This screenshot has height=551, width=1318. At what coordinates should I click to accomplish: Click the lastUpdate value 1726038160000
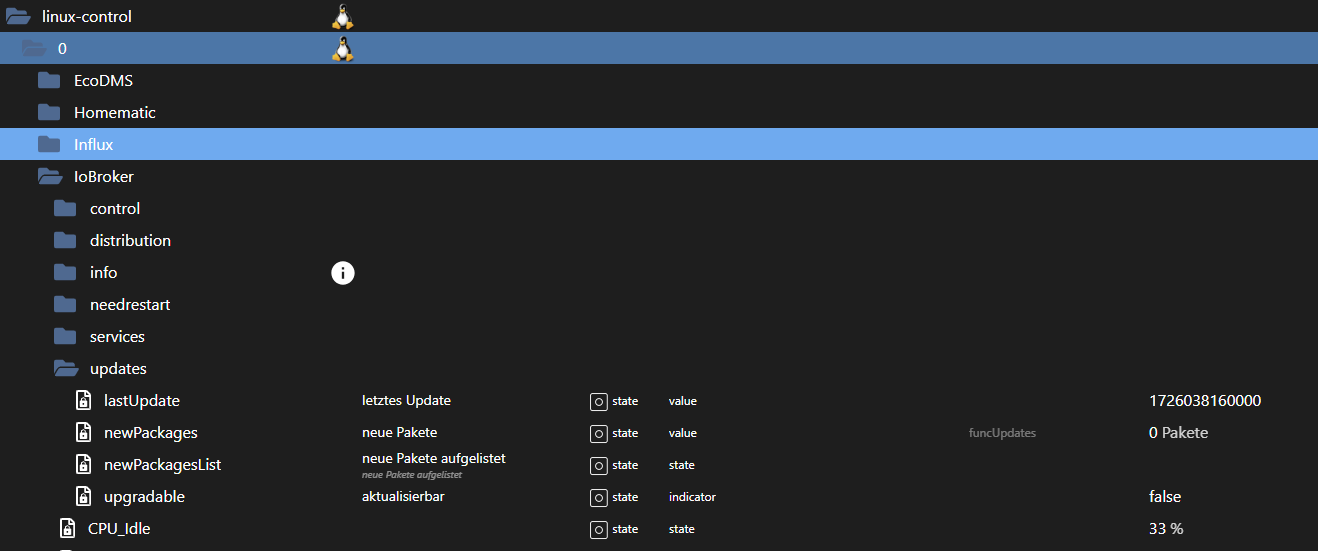[x=1205, y=401]
